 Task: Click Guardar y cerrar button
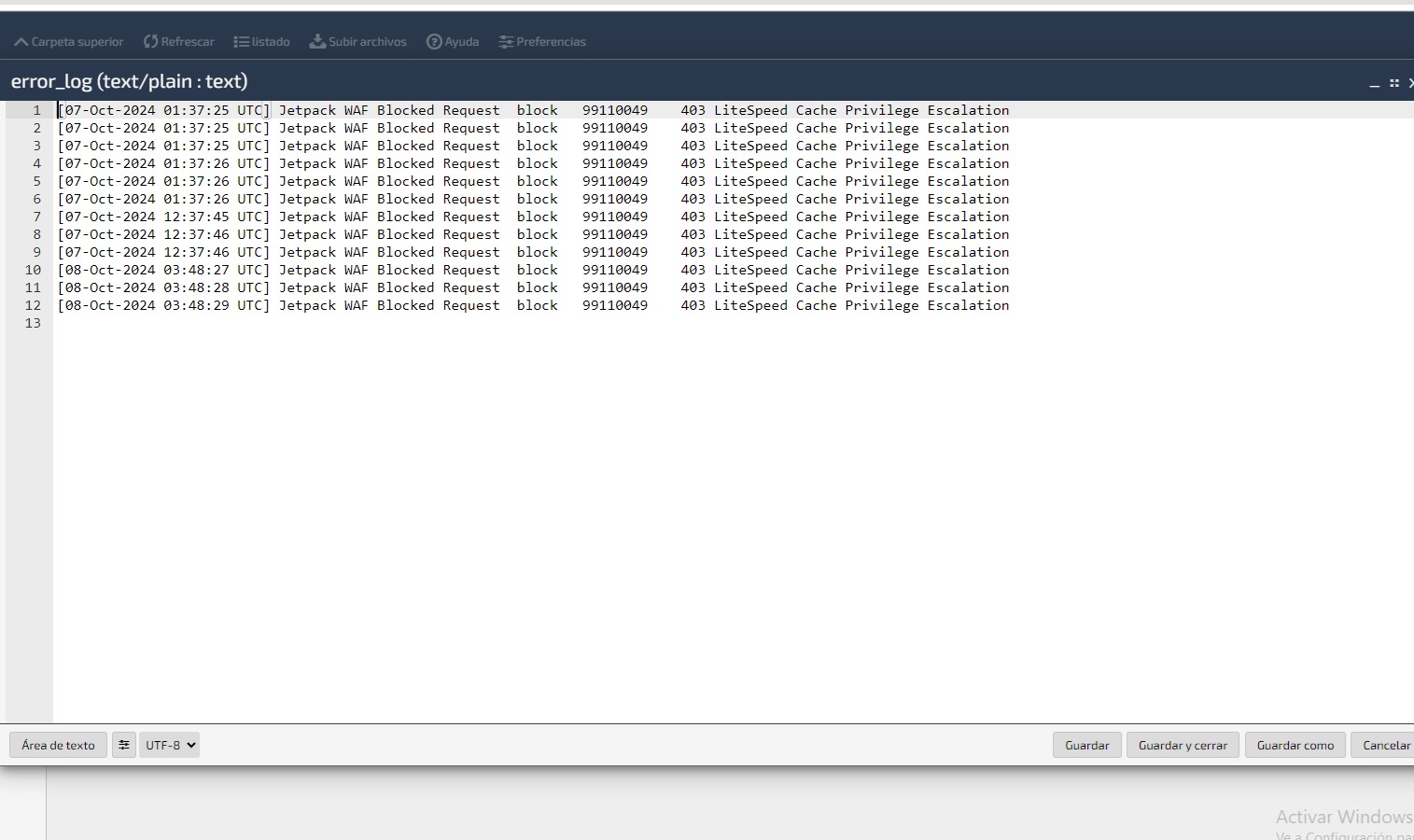(1183, 745)
